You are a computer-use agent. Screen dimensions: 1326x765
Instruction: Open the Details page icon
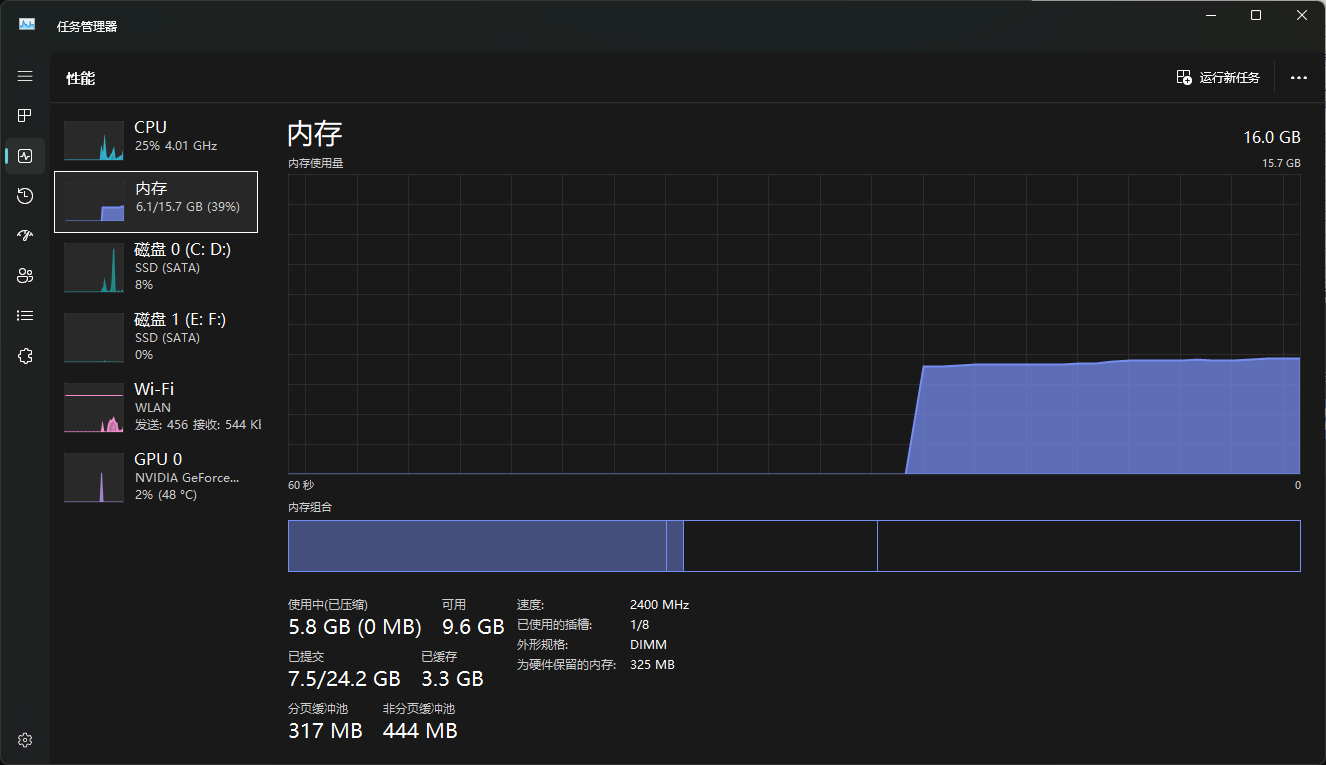[25, 316]
